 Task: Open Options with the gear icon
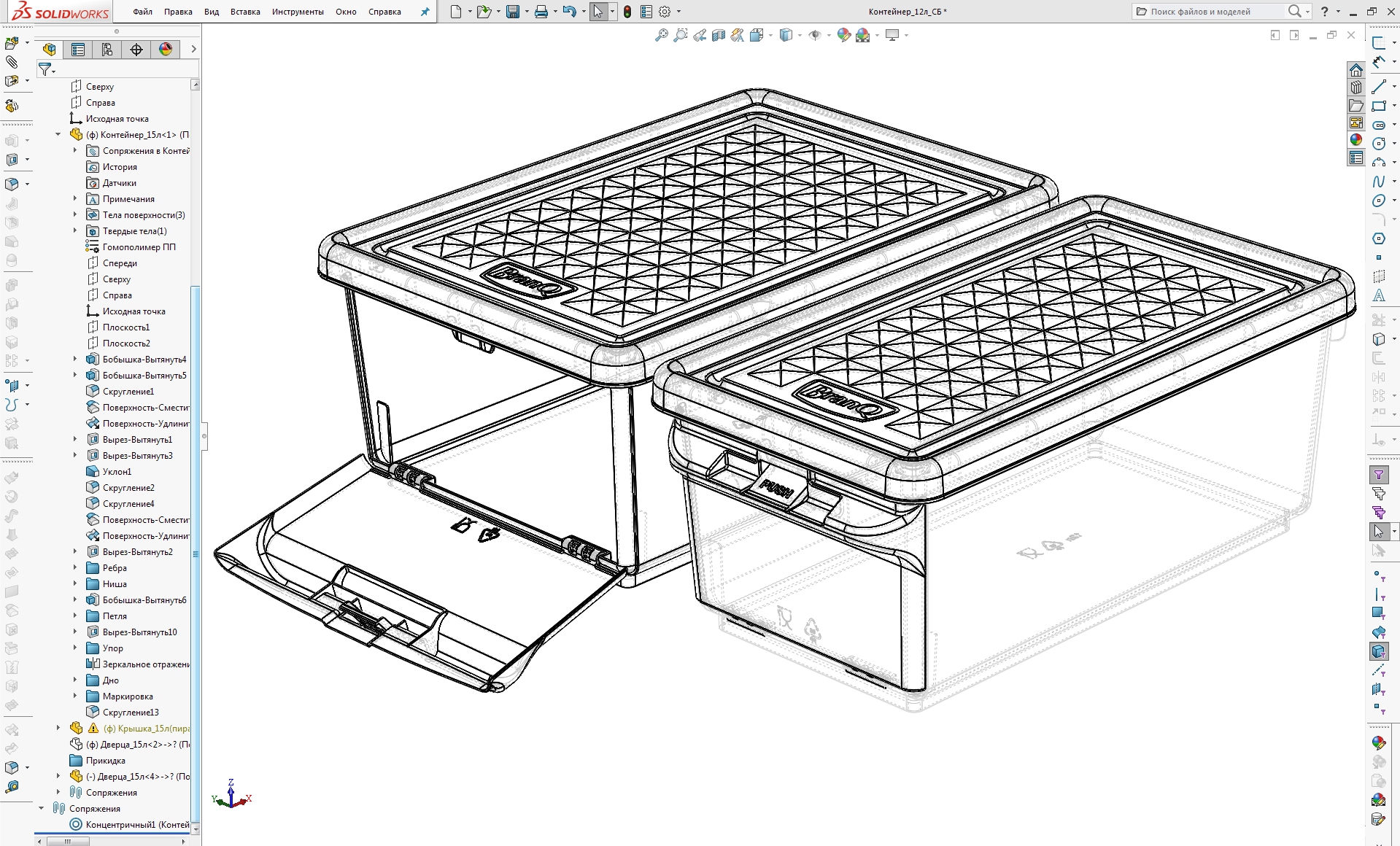[665, 12]
